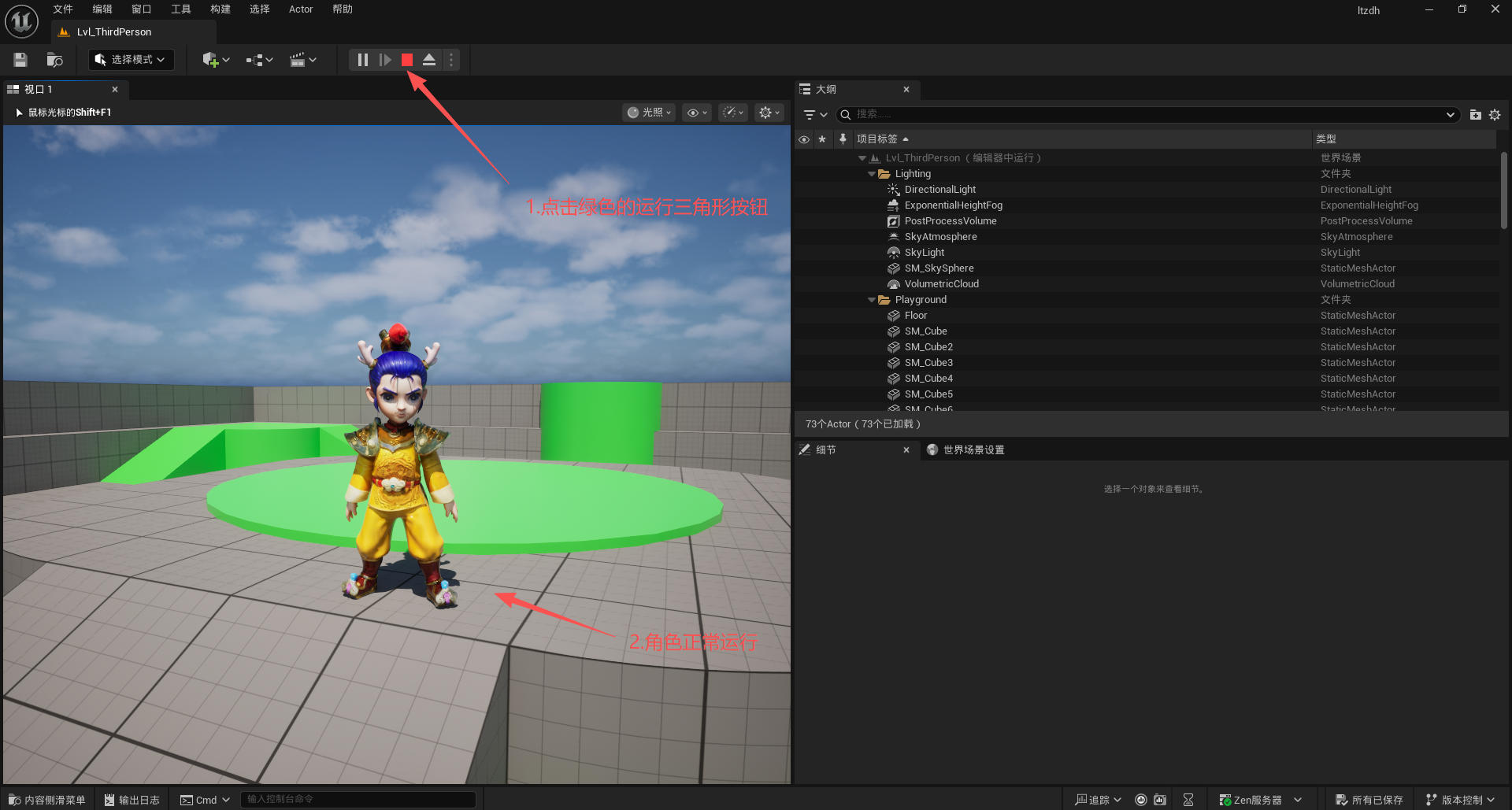Open the viewport show-flags eye dropdown
Viewport: 1512px width, 810px height.
(x=697, y=113)
